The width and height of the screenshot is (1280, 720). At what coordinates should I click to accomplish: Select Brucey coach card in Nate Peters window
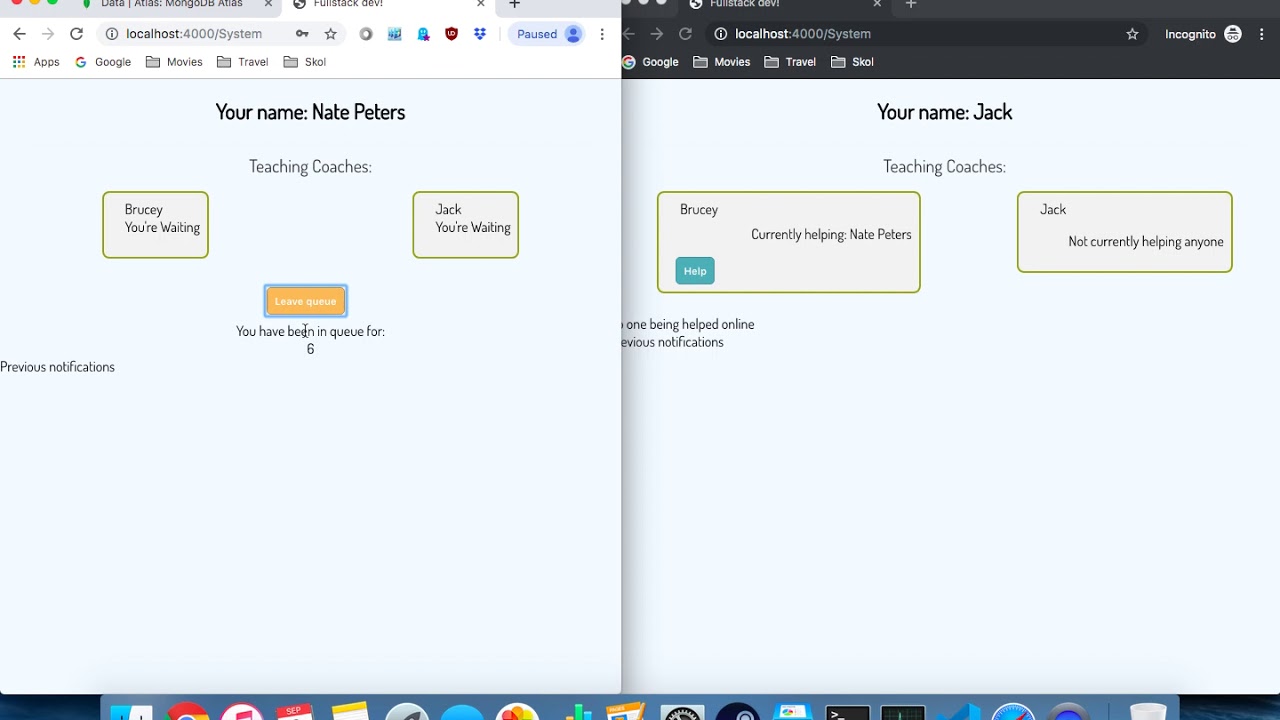155,225
